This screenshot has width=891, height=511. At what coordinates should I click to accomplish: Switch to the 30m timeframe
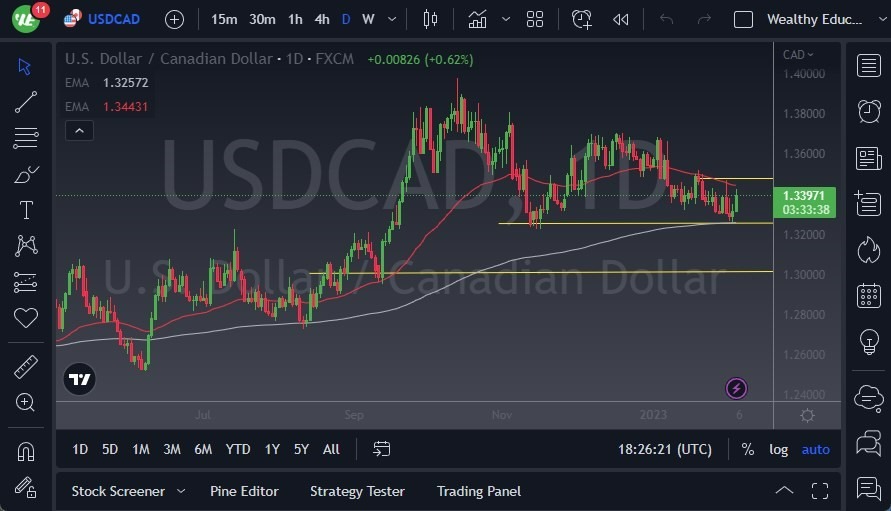[262, 19]
